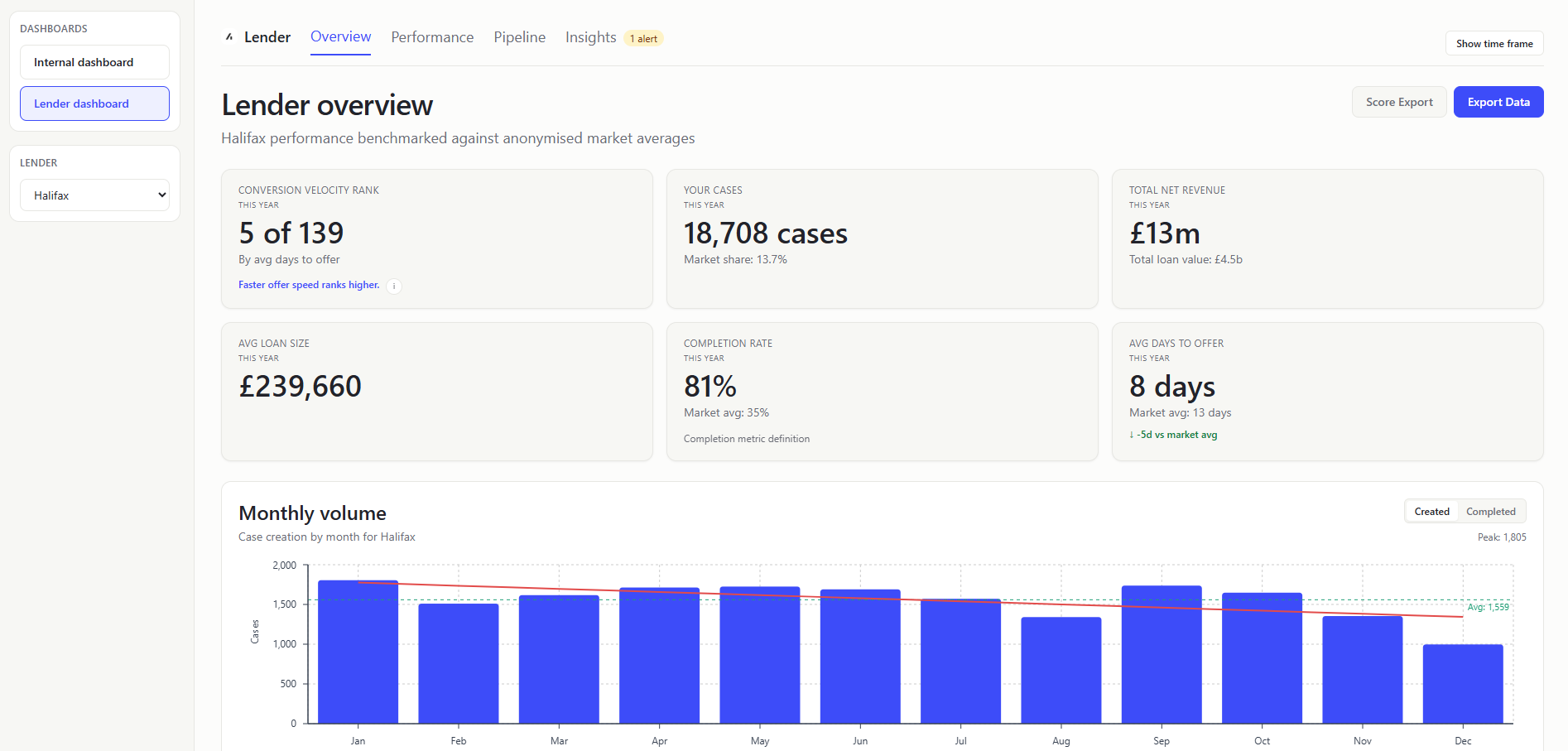1568x751 pixels.
Task: Open the info tooltip beside offer speed text
Action: click(394, 286)
